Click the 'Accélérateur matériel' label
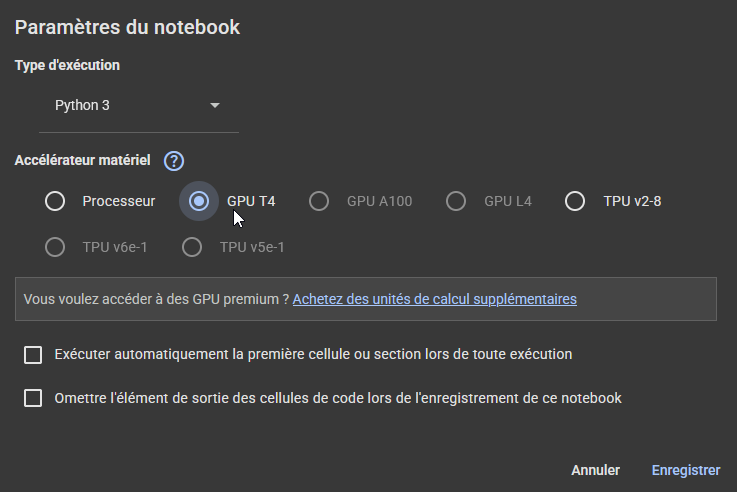This screenshot has width=737, height=492. (x=83, y=161)
